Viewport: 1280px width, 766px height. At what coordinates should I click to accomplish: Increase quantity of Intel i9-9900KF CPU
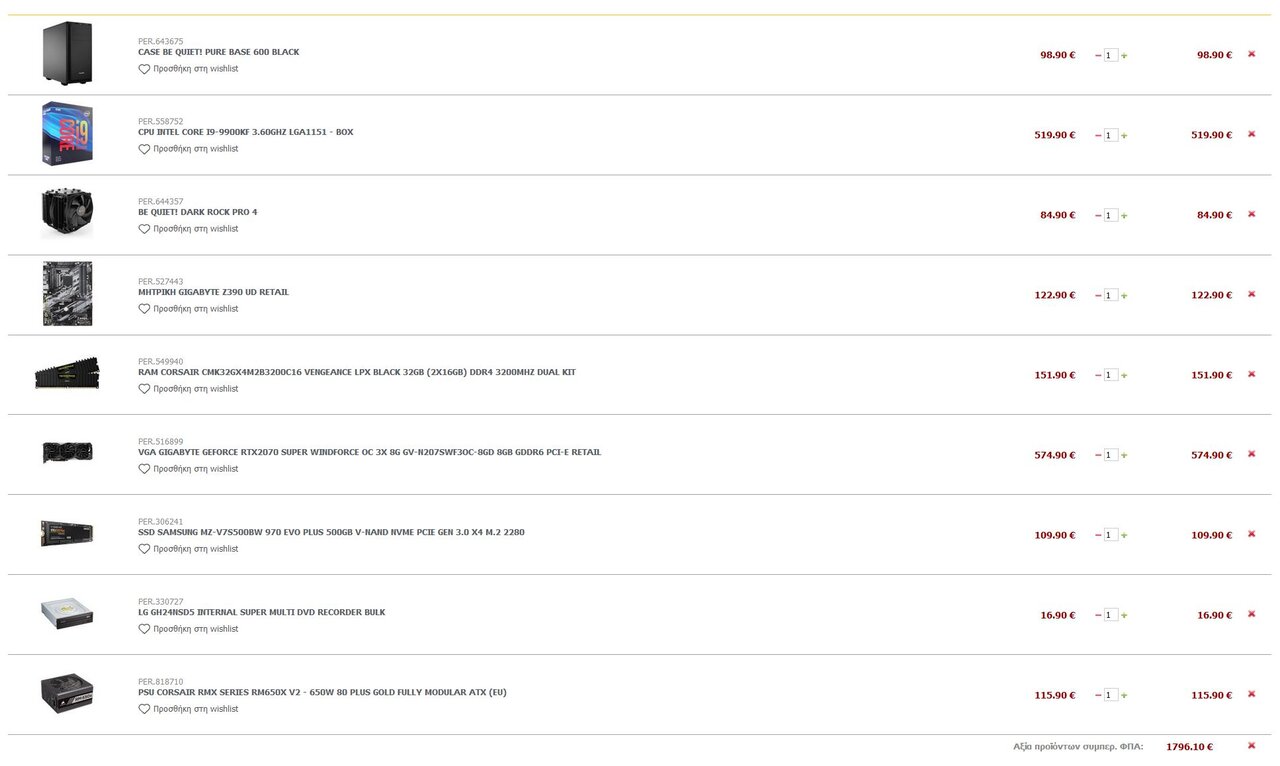tap(1124, 136)
